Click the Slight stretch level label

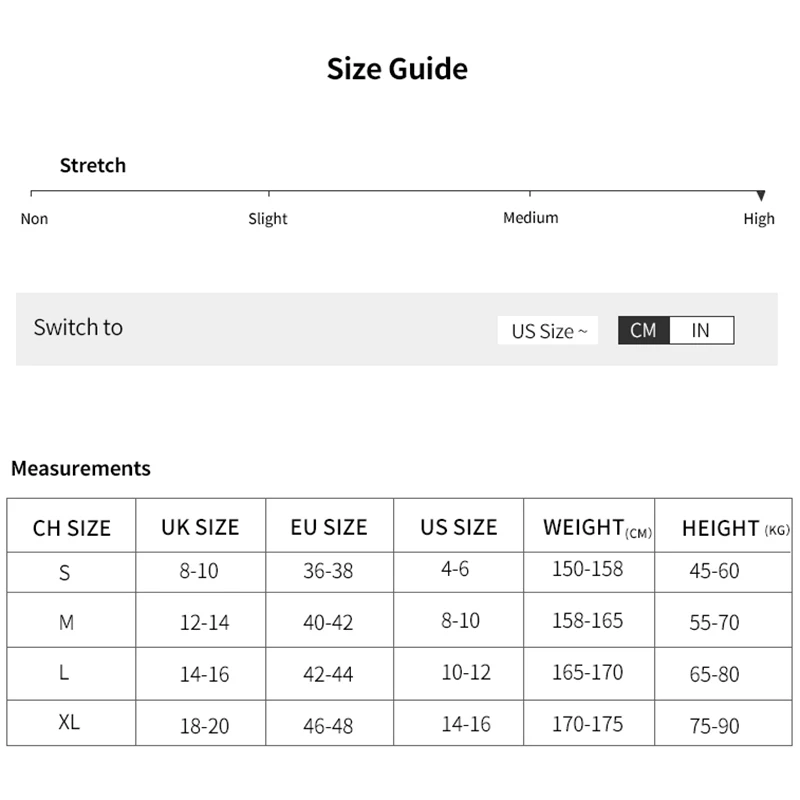(x=267, y=218)
